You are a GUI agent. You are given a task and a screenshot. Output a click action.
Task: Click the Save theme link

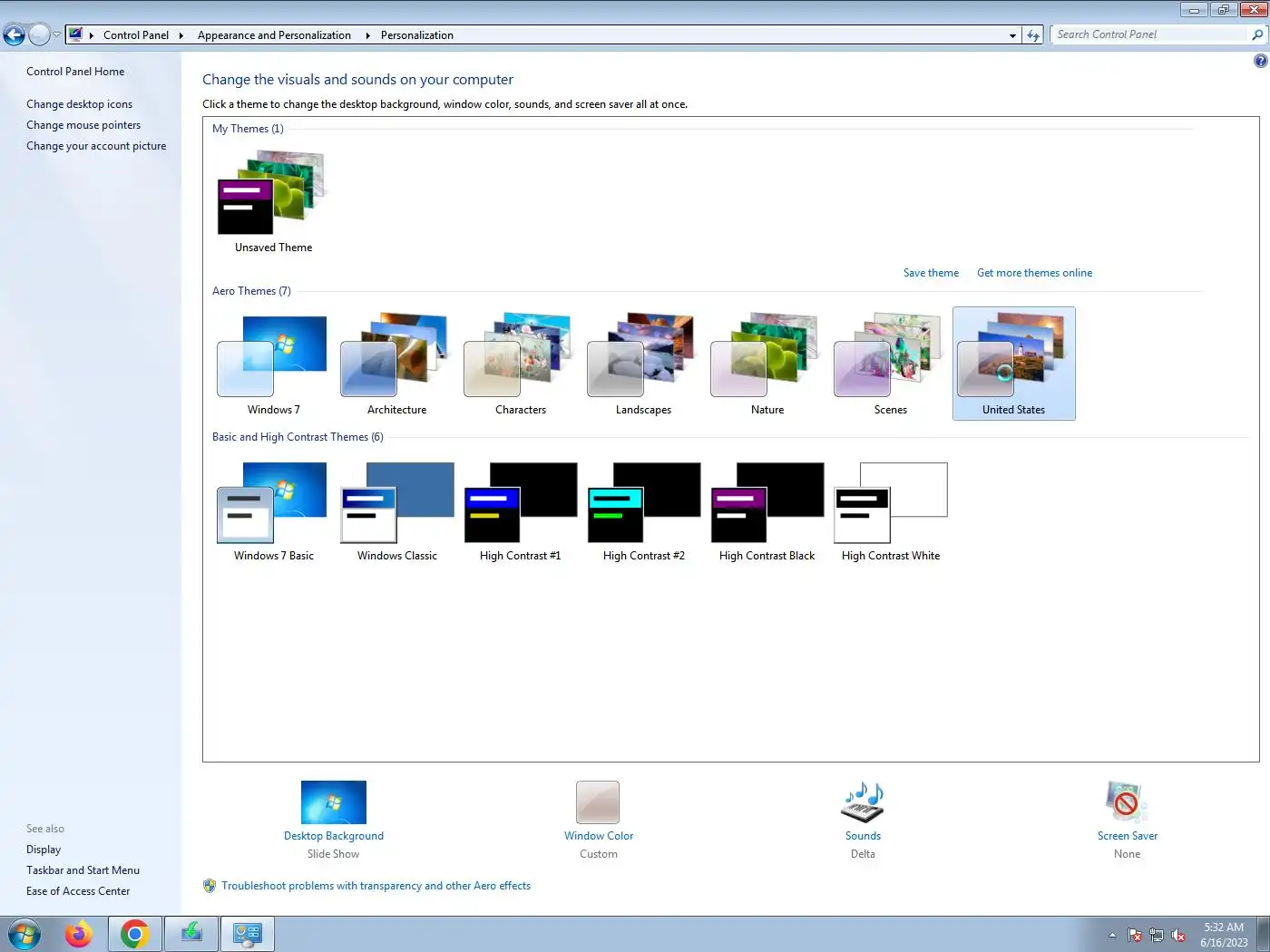[931, 273]
